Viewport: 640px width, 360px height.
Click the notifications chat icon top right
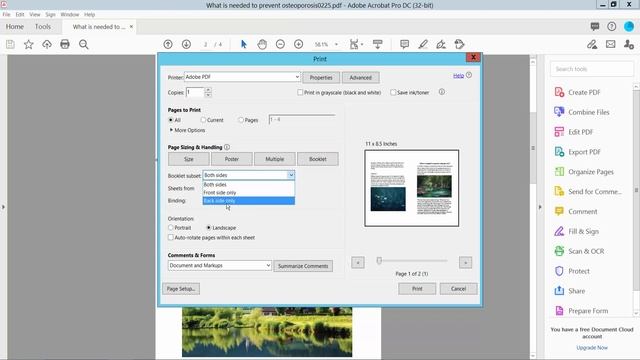pos(595,27)
